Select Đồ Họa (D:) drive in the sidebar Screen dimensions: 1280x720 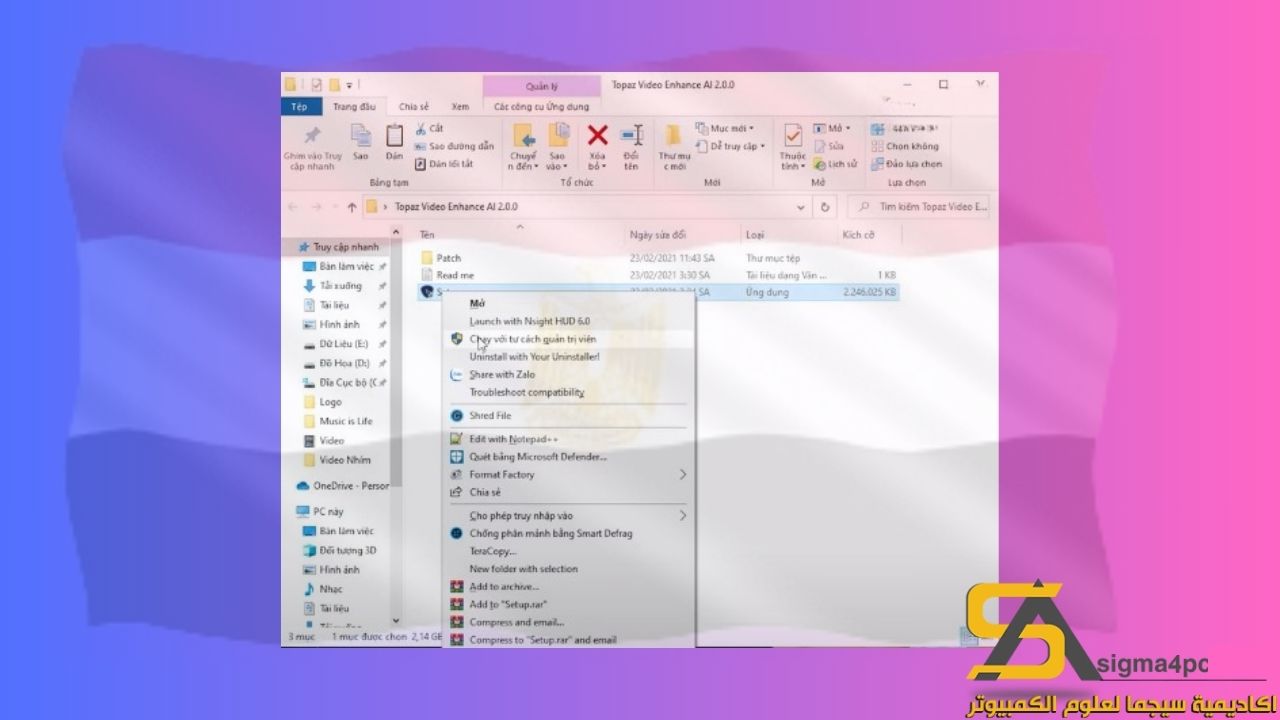pyautogui.click(x=344, y=364)
